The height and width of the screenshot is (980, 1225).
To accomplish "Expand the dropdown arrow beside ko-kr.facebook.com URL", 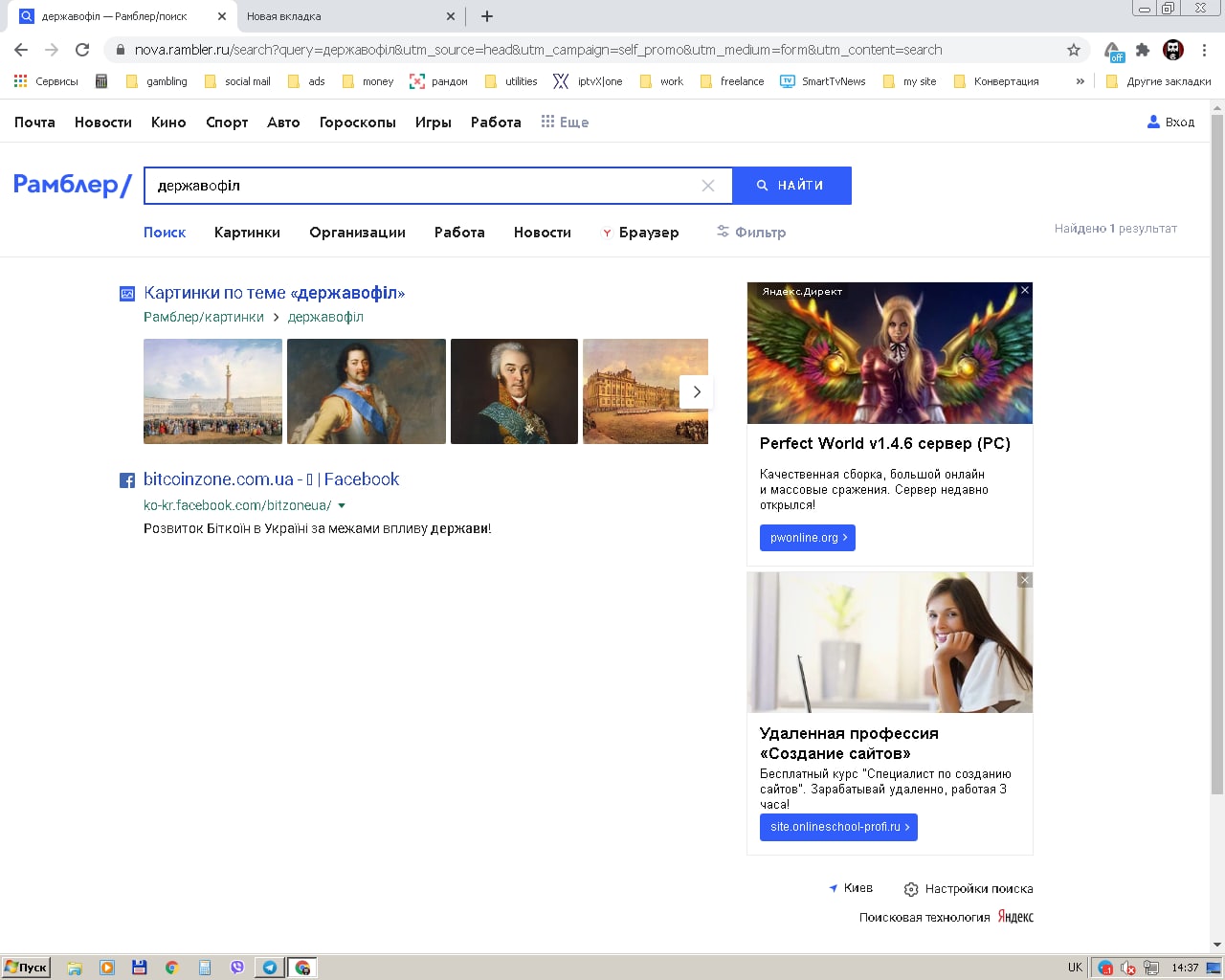I will point(342,505).
